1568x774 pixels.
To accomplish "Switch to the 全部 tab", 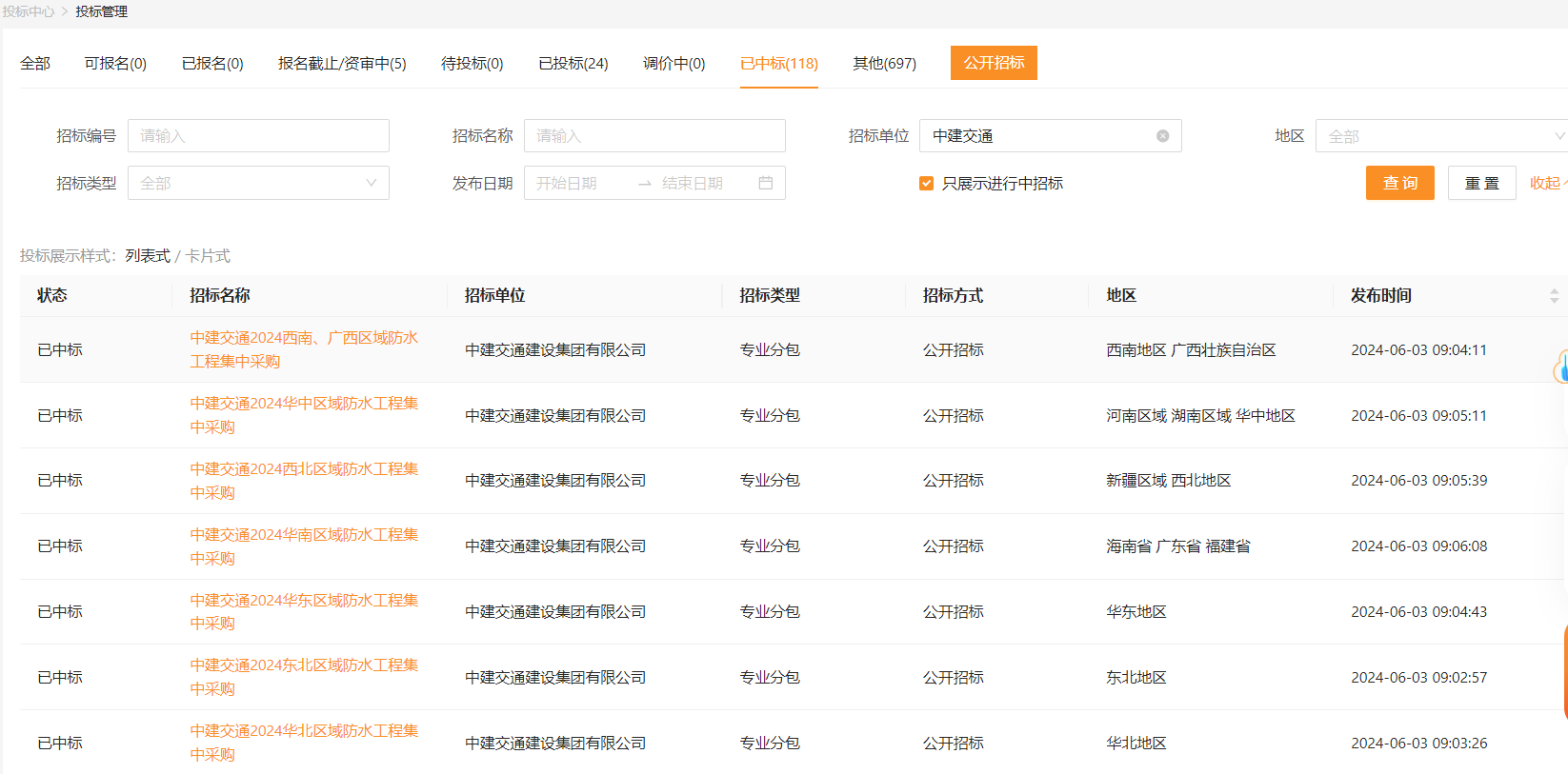I will click(x=35, y=63).
